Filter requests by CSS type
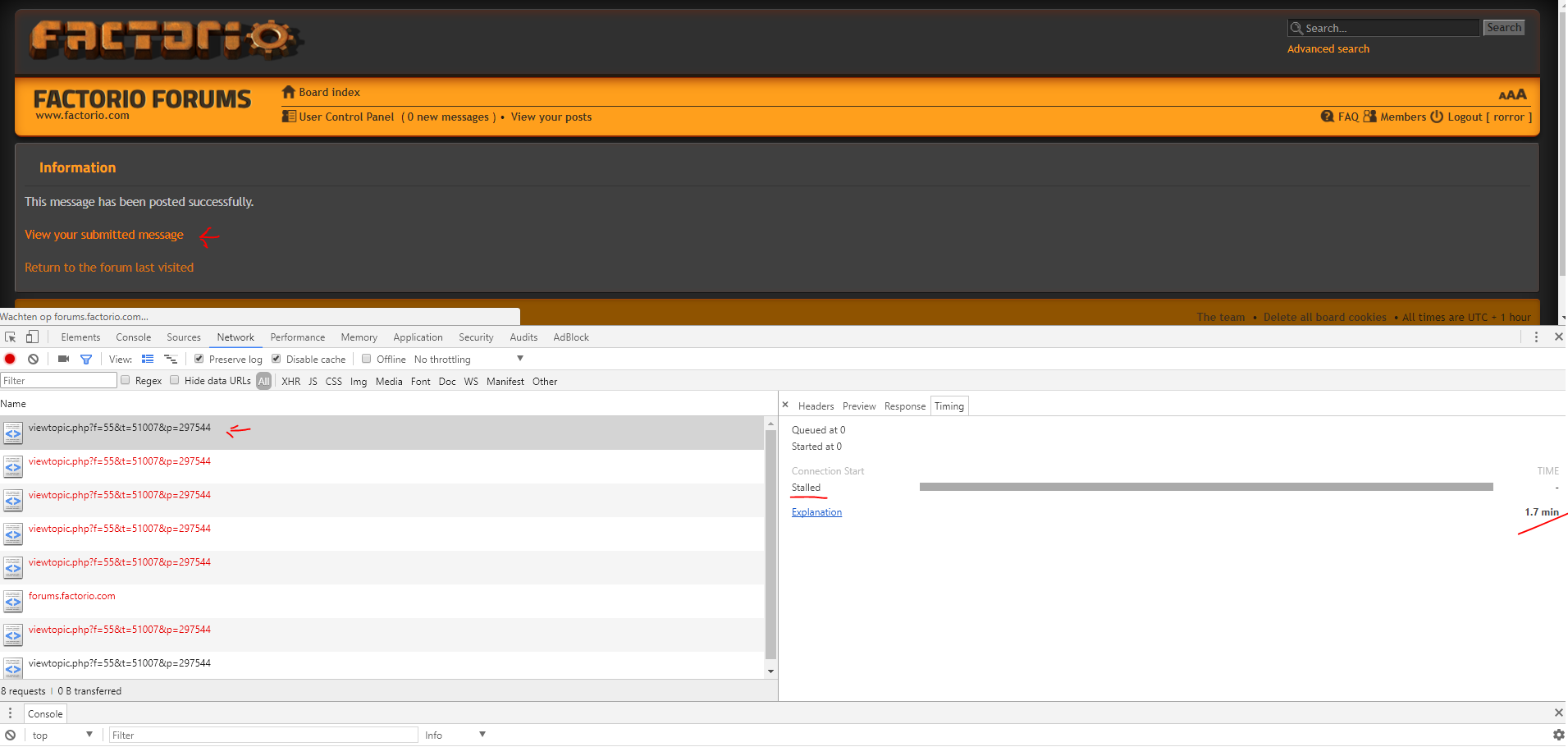Image resolution: width=1568 pixels, height=747 pixels. click(334, 382)
